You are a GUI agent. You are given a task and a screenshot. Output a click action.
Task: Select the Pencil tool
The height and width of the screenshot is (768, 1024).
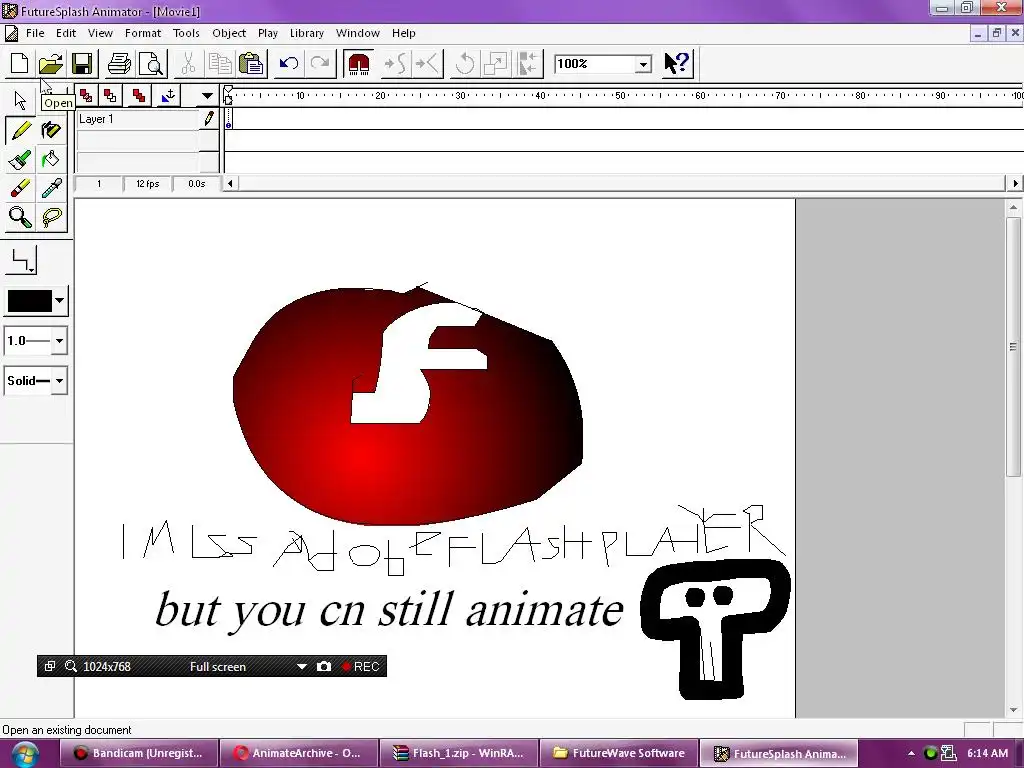tap(20, 131)
